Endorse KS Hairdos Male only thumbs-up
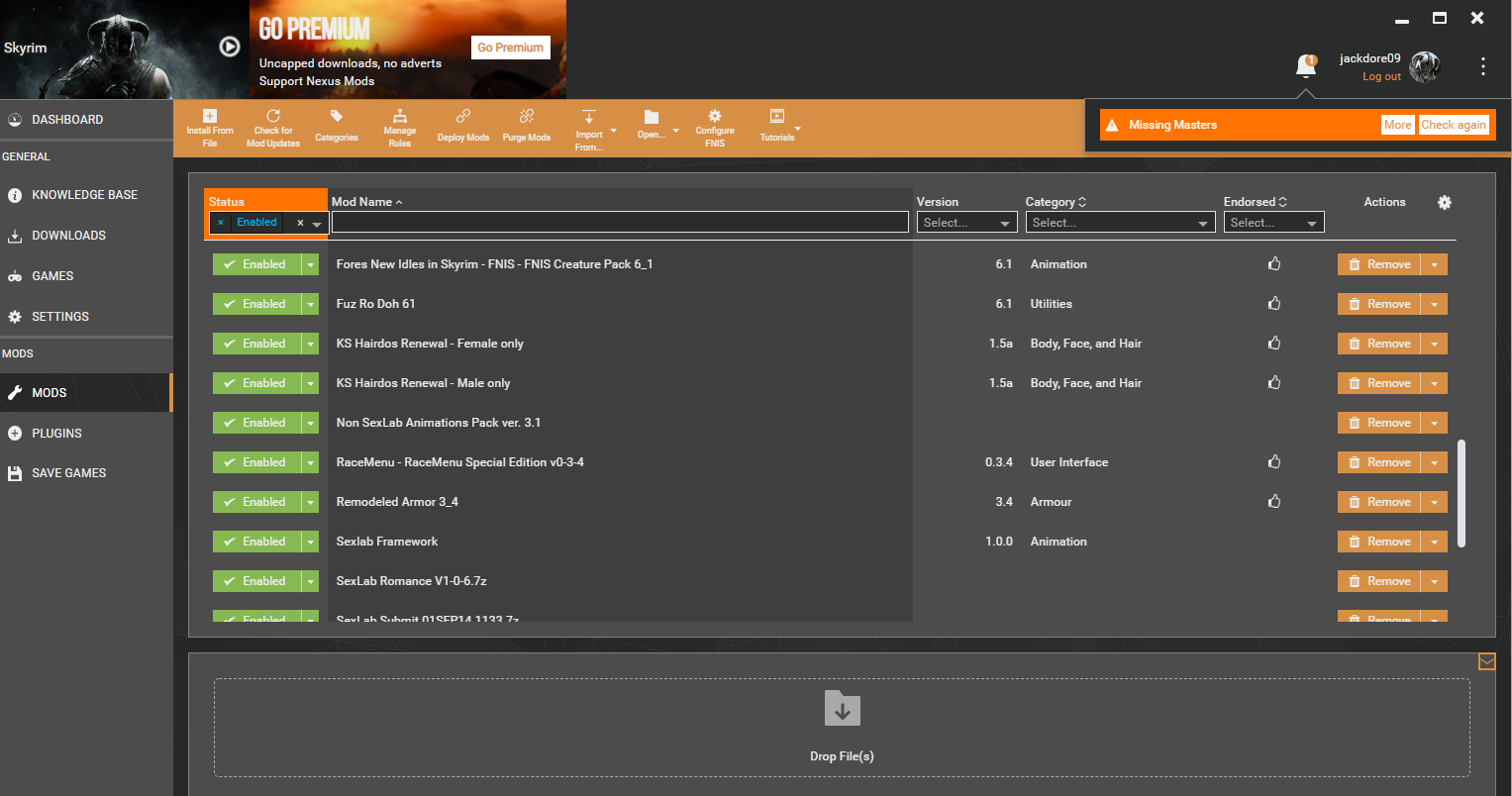The height and width of the screenshot is (796, 1512). 1274,382
